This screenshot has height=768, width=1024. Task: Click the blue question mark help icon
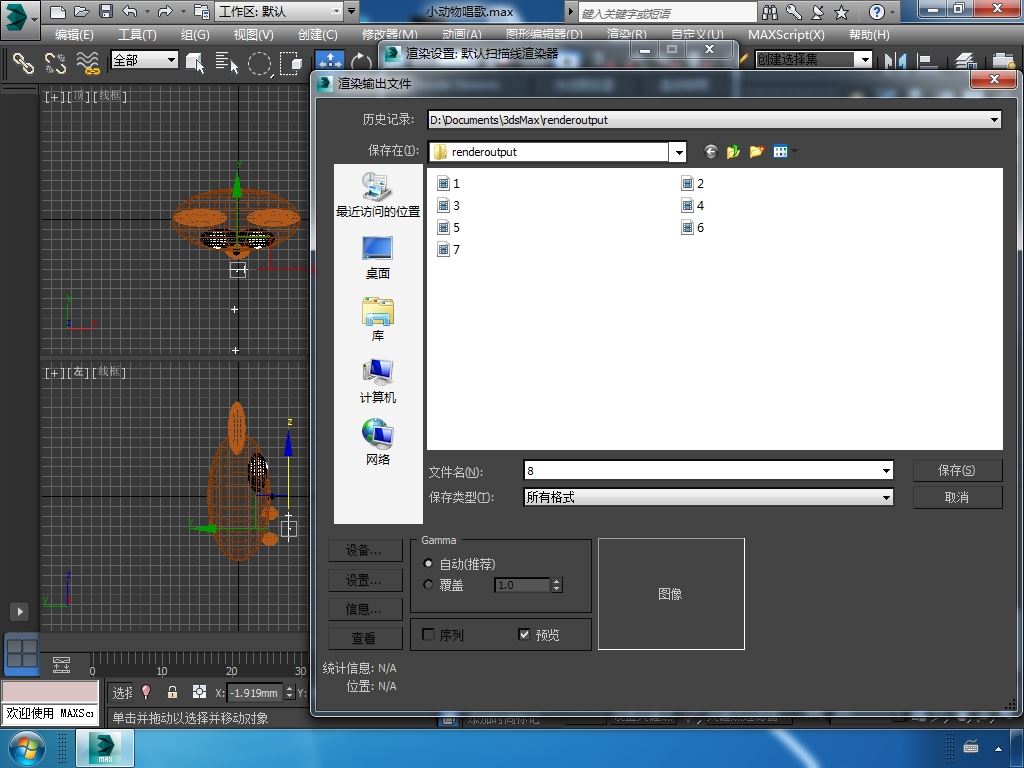[x=877, y=12]
